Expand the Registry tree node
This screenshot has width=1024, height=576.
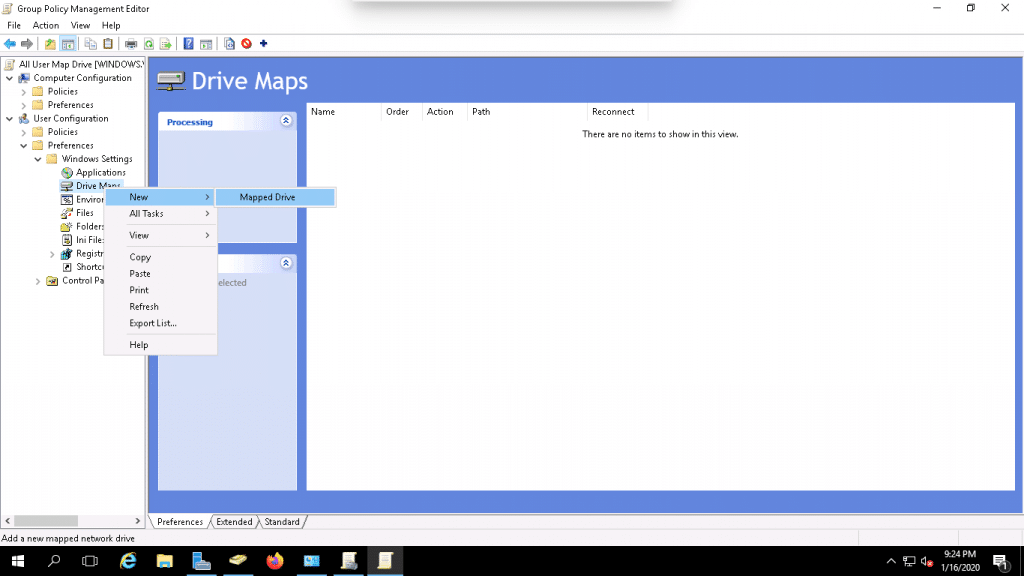click(52, 253)
